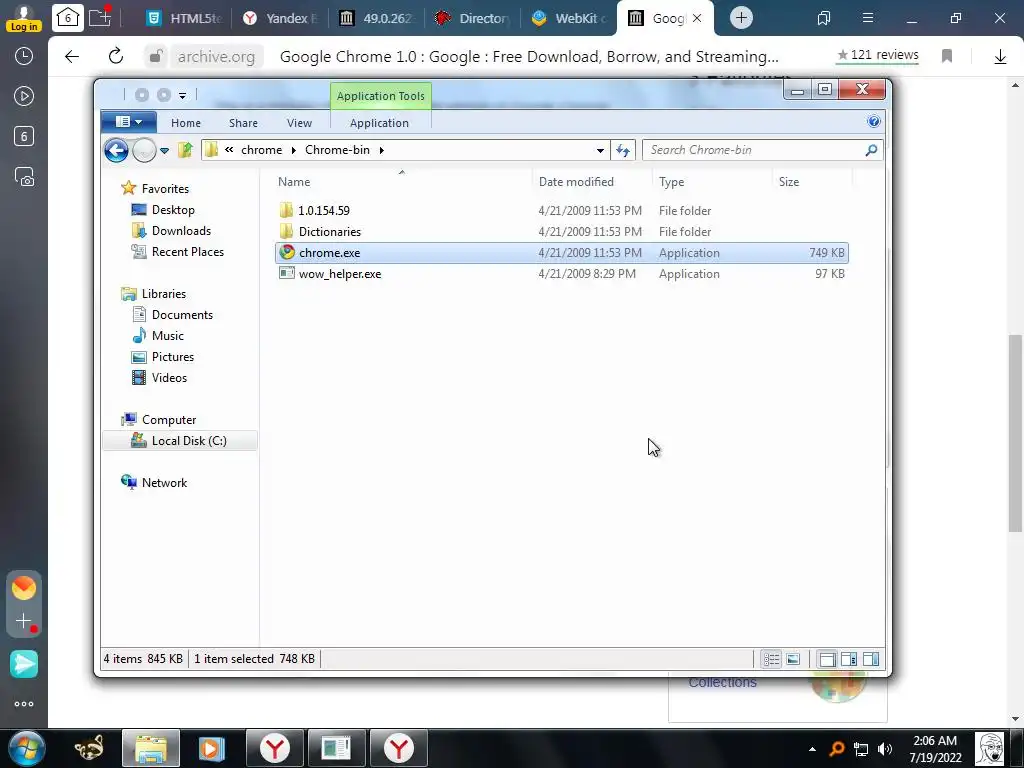
Task: Open the video play sidebar icon
Action: point(24,97)
